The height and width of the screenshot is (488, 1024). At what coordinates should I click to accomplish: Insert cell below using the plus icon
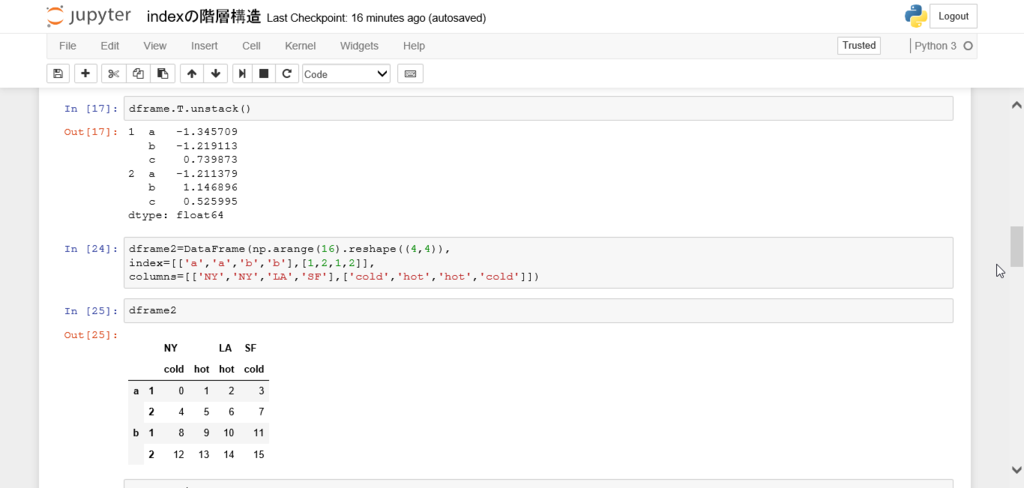(85, 74)
